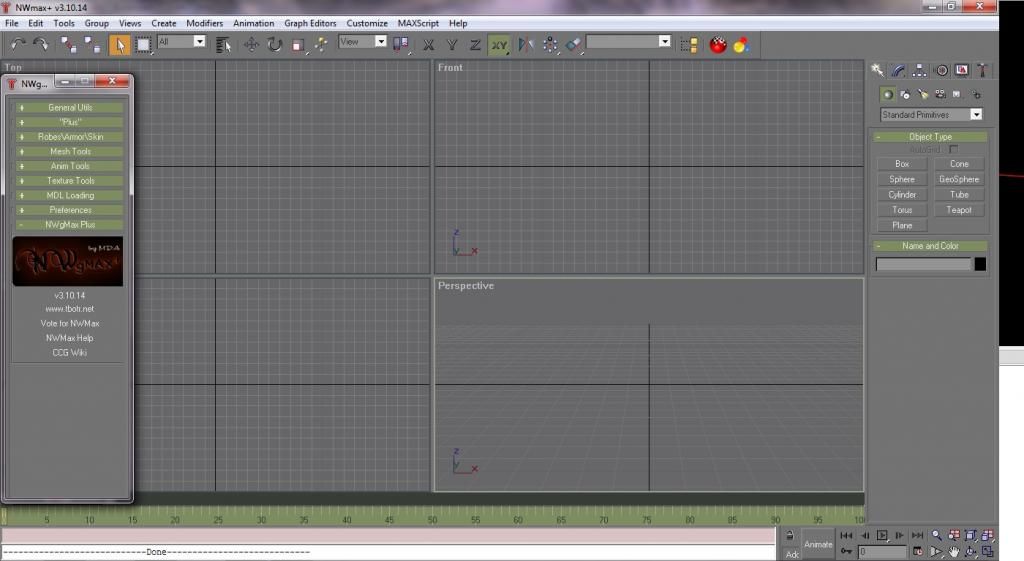This screenshot has width=1024, height=561.
Task: Open the Standard Primitives dropdown
Action: 930,115
